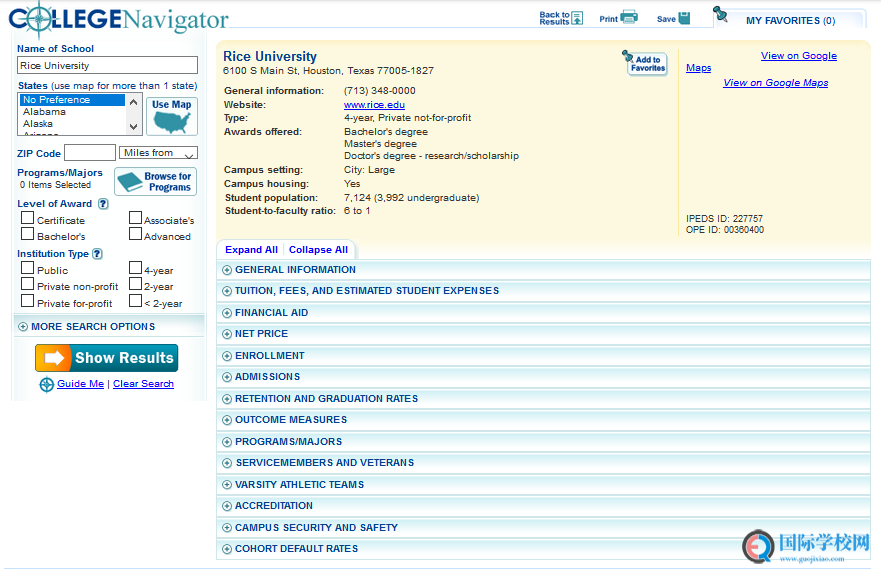The image size is (881, 571).
Task: Click the Show Results button
Action: coord(107,358)
